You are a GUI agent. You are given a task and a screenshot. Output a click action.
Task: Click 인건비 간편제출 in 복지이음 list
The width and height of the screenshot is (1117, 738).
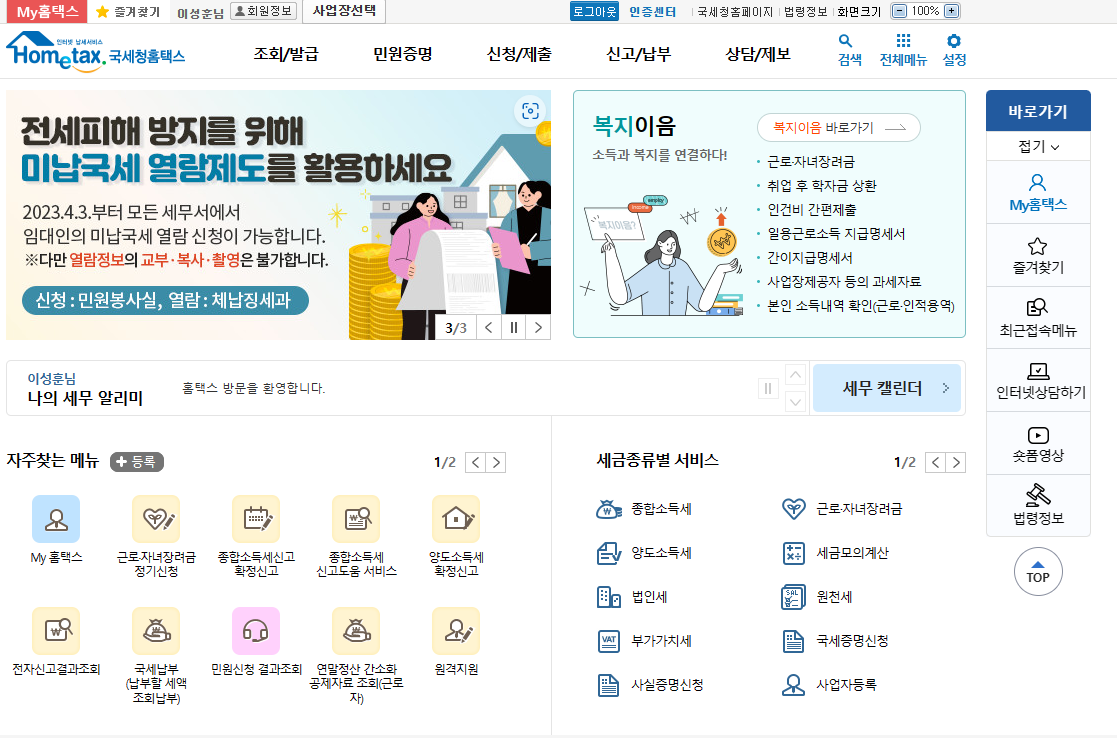point(811,209)
